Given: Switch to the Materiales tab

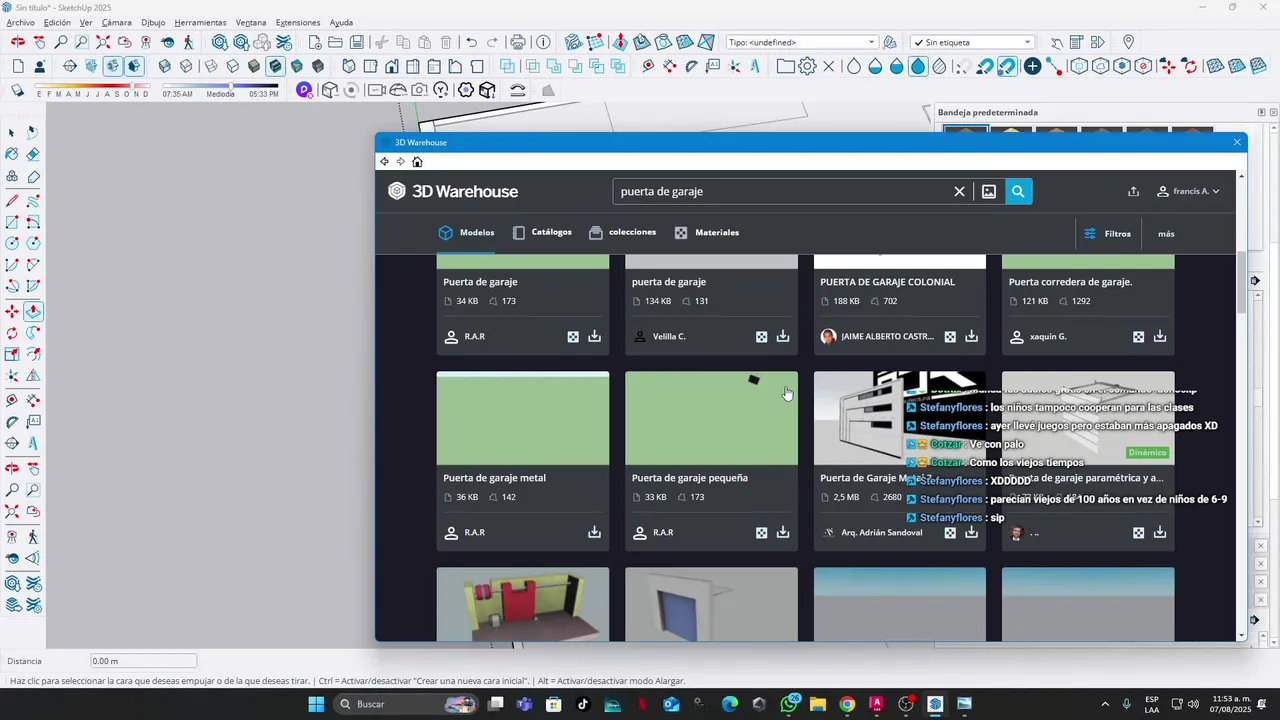Looking at the screenshot, I should [x=707, y=232].
